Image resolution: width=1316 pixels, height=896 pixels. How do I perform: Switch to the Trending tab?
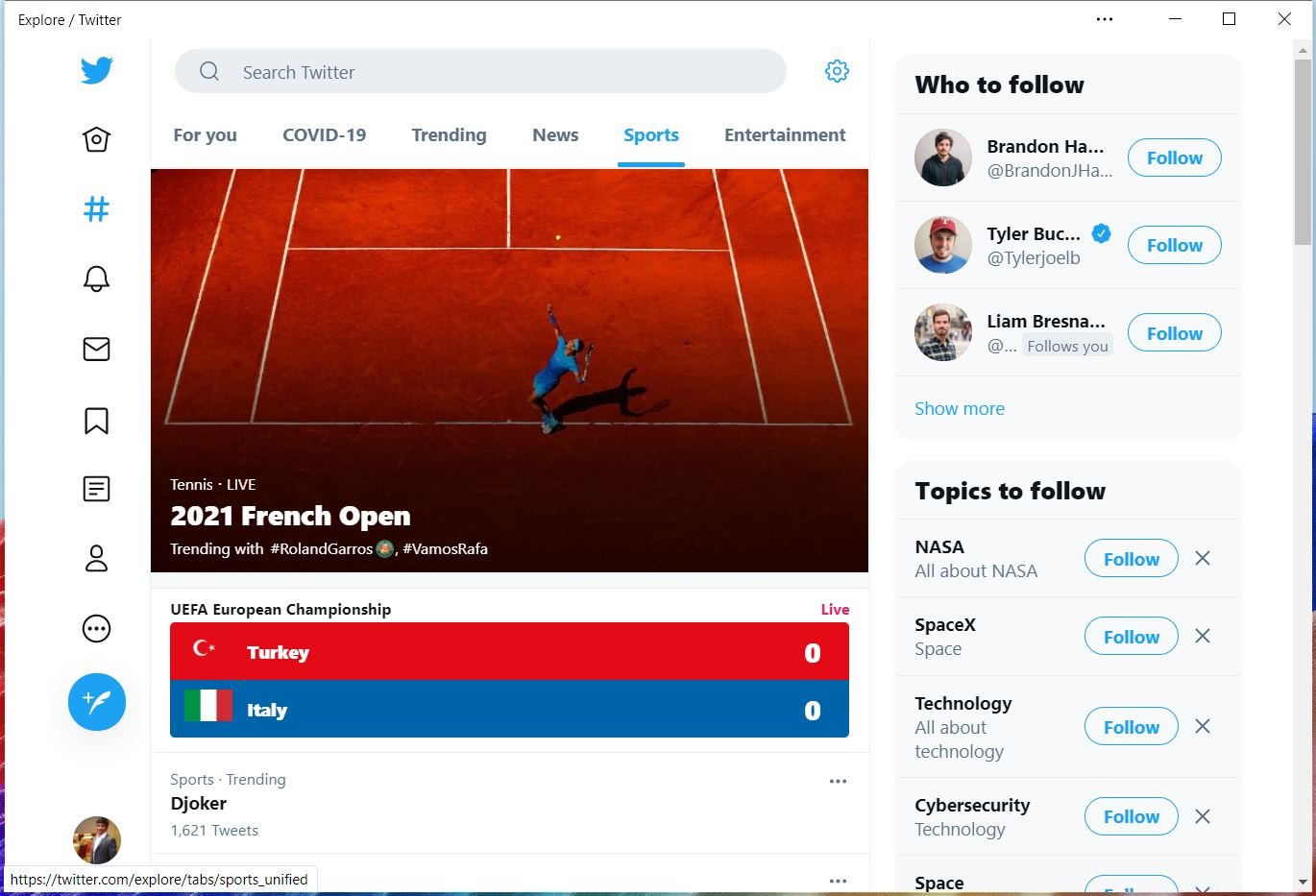(449, 135)
